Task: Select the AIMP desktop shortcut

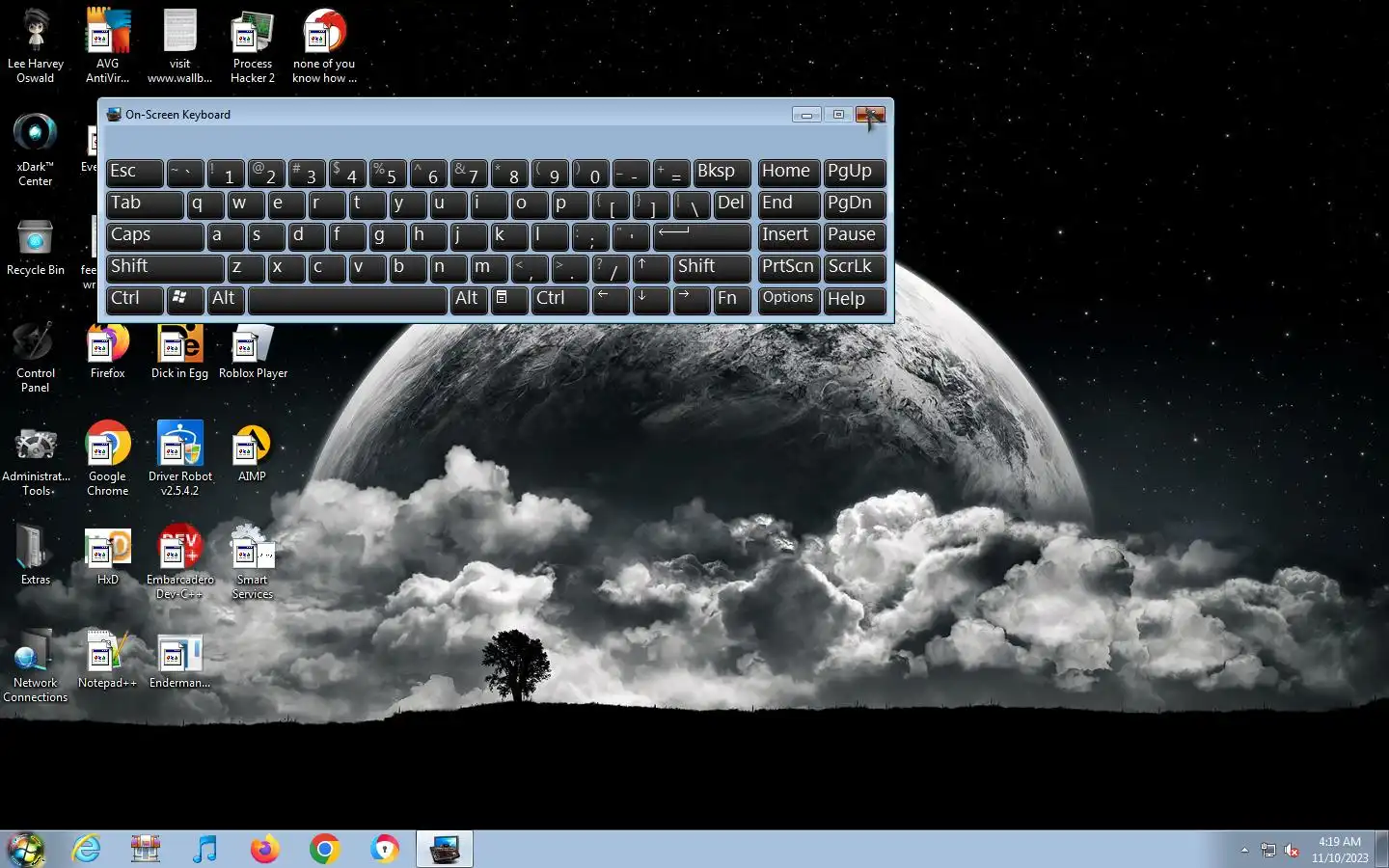Action: pyautogui.click(x=253, y=453)
